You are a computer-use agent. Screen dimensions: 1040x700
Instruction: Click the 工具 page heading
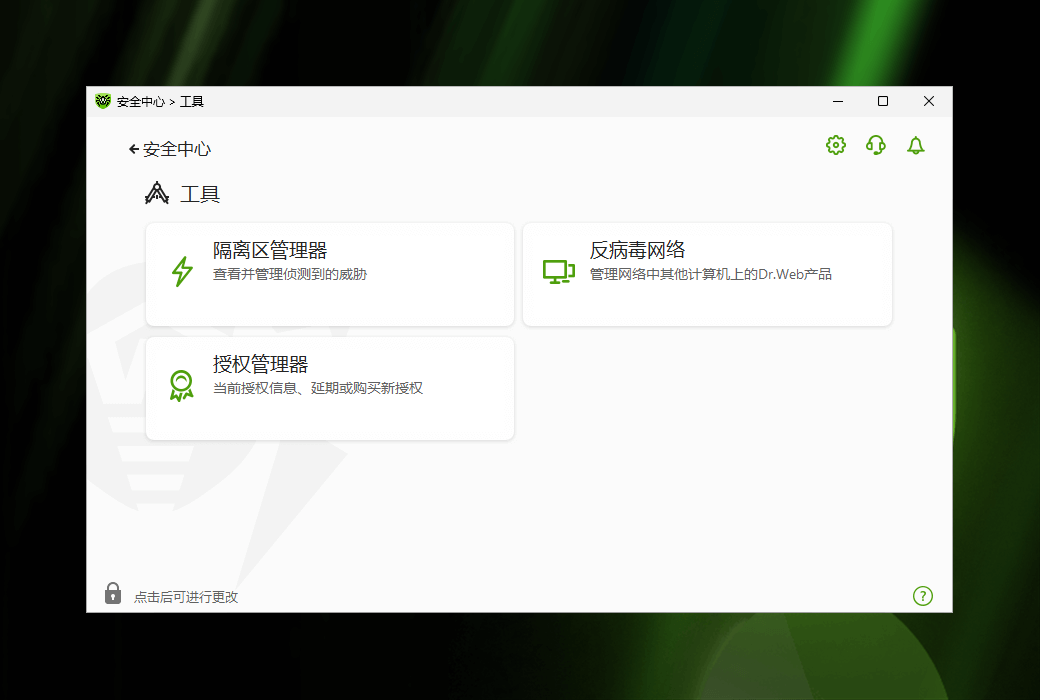coord(200,194)
